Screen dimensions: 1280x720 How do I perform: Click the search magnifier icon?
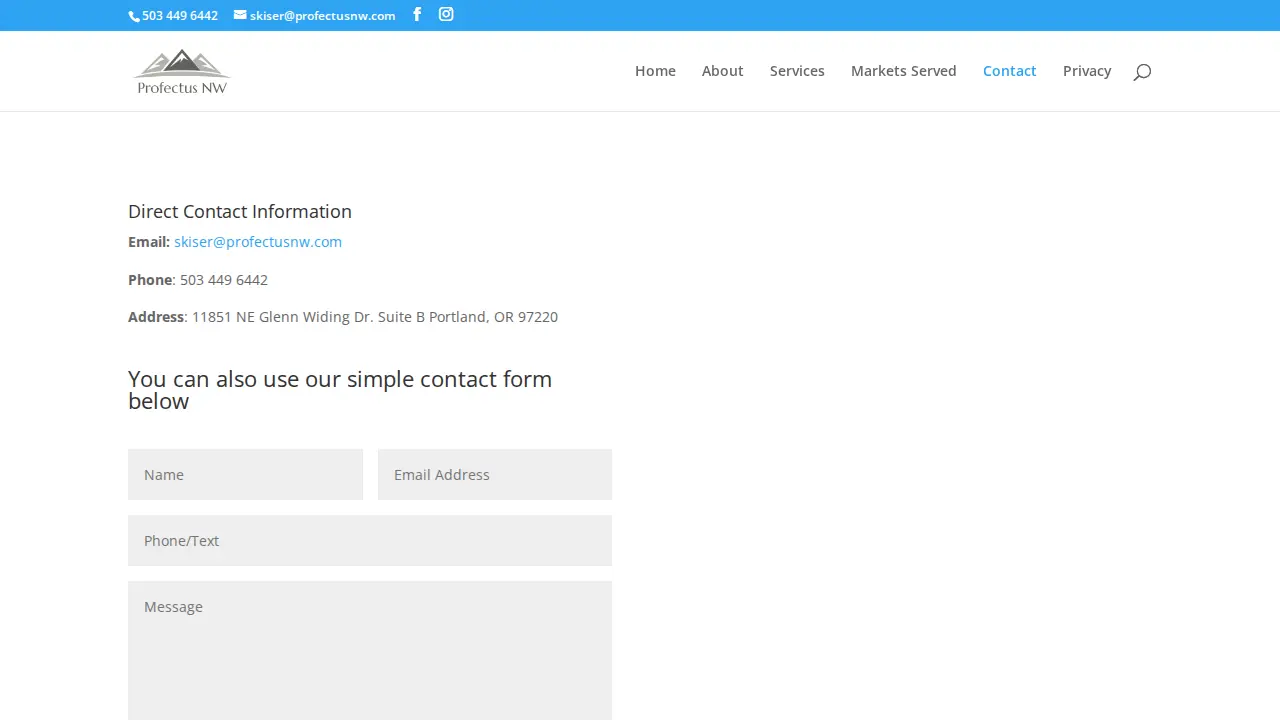1142,72
